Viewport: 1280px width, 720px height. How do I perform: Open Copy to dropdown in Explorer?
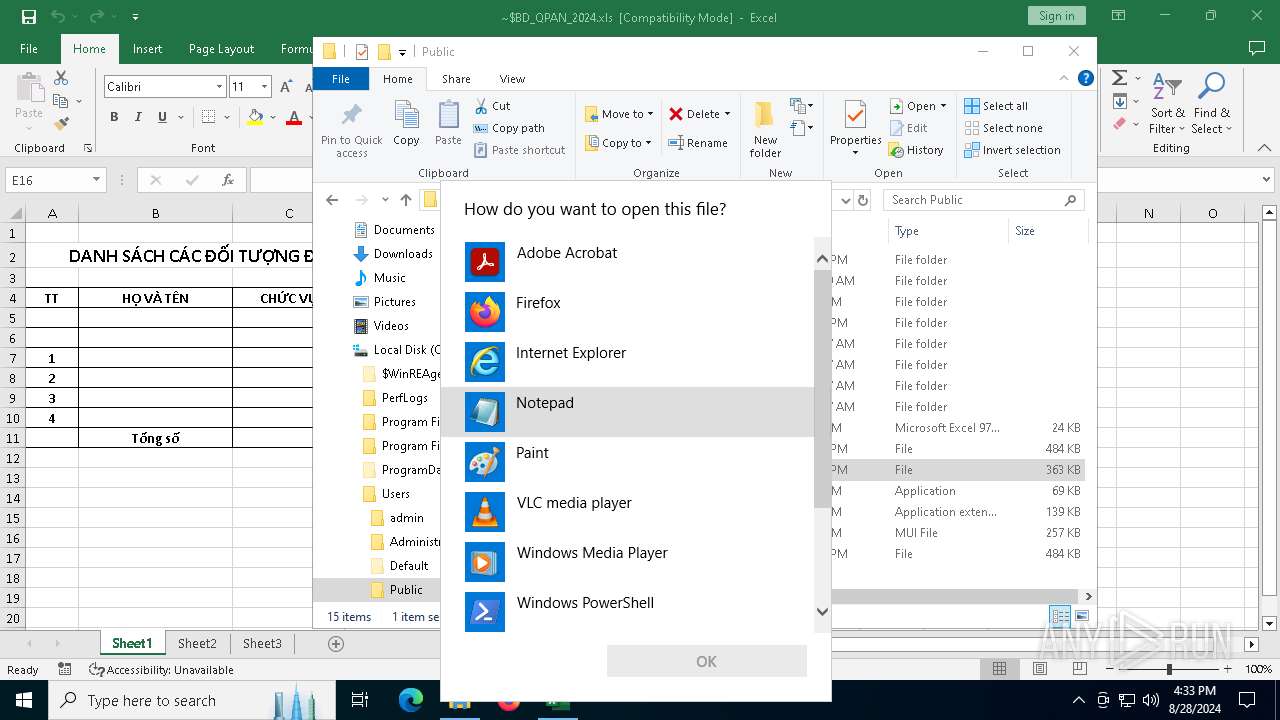point(618,143)
